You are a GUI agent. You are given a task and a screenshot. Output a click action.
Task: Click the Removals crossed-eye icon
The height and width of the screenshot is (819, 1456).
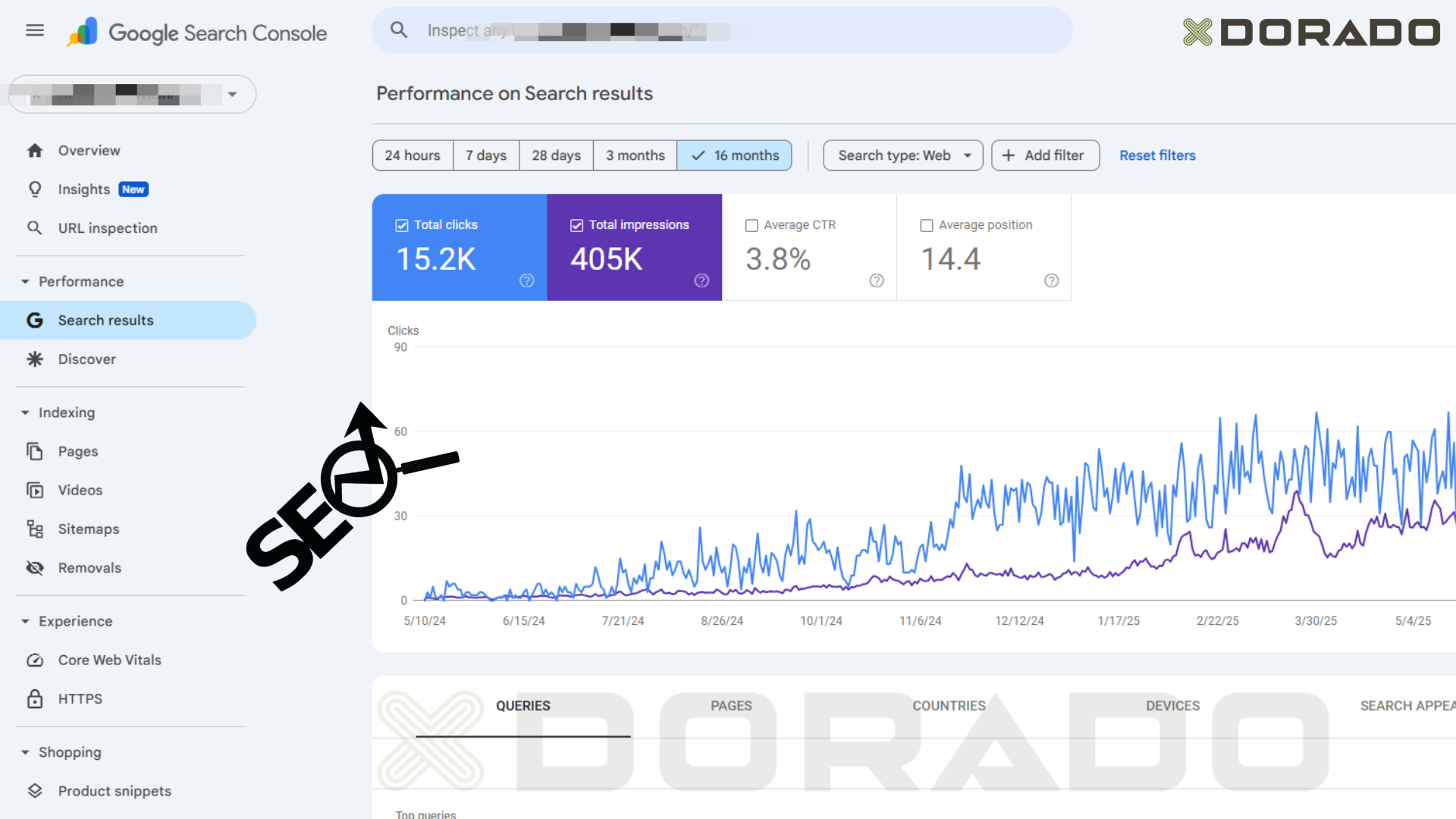[x=35, y=567]
